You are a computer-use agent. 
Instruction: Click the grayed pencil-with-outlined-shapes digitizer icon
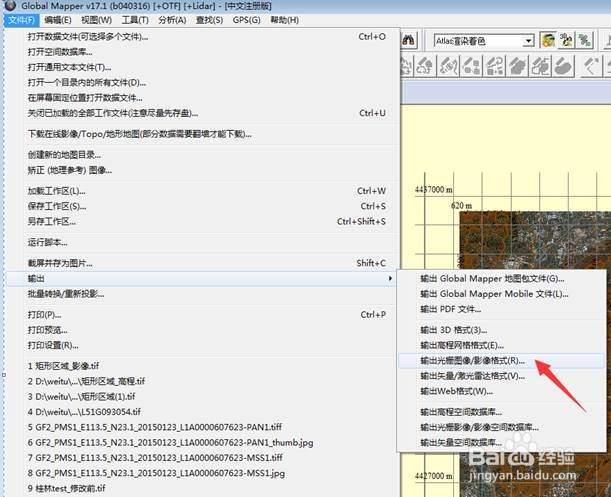[x=540, y=66]
